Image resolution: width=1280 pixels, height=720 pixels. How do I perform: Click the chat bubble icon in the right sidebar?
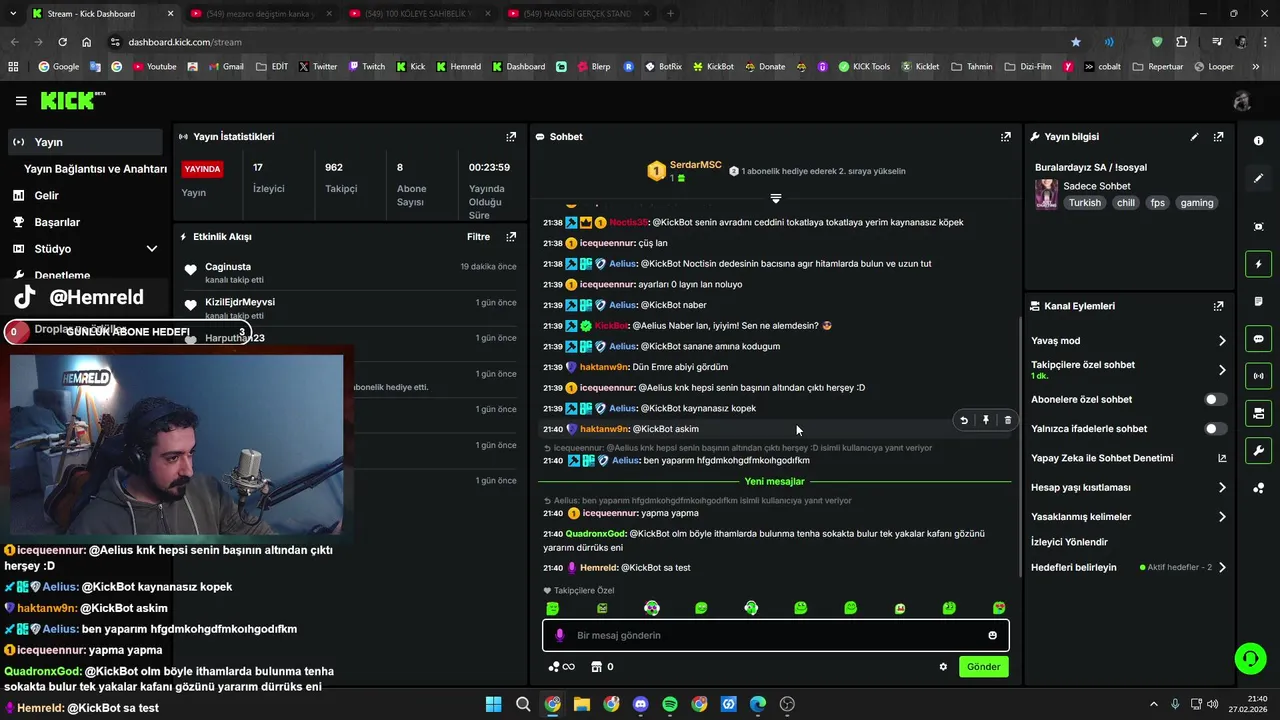tap(1258, 339)
